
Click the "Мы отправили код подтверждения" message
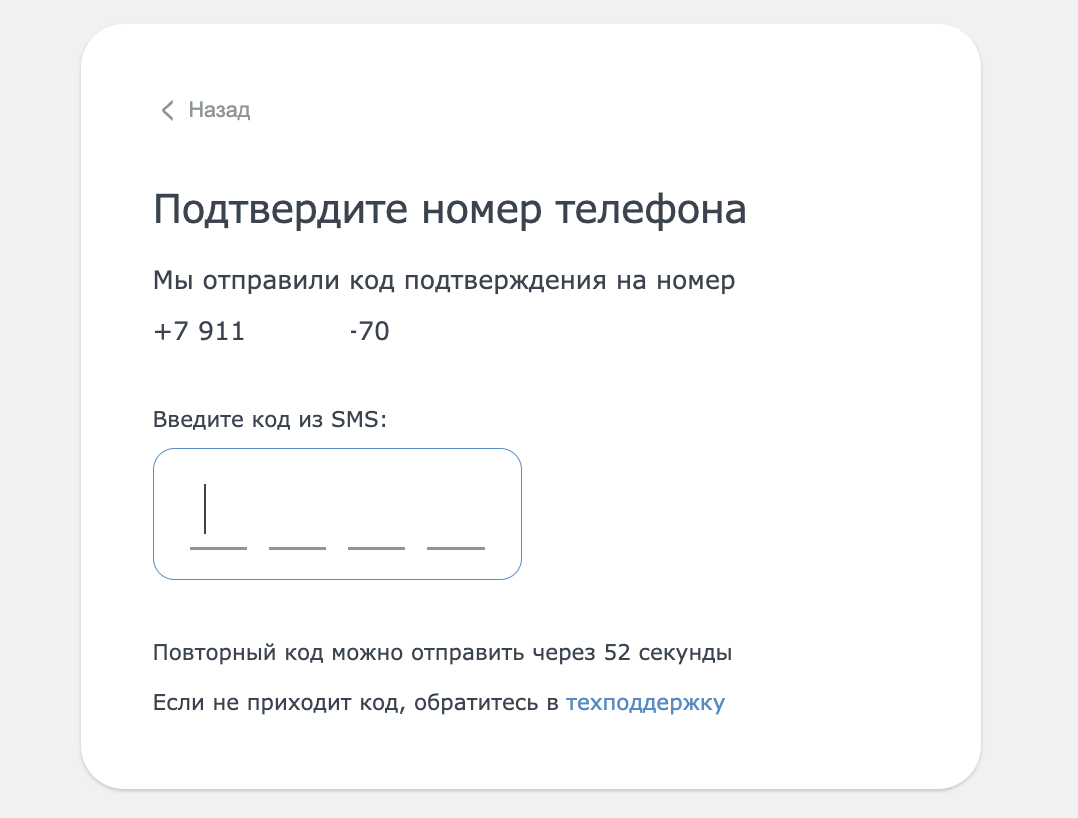[443, 281]
